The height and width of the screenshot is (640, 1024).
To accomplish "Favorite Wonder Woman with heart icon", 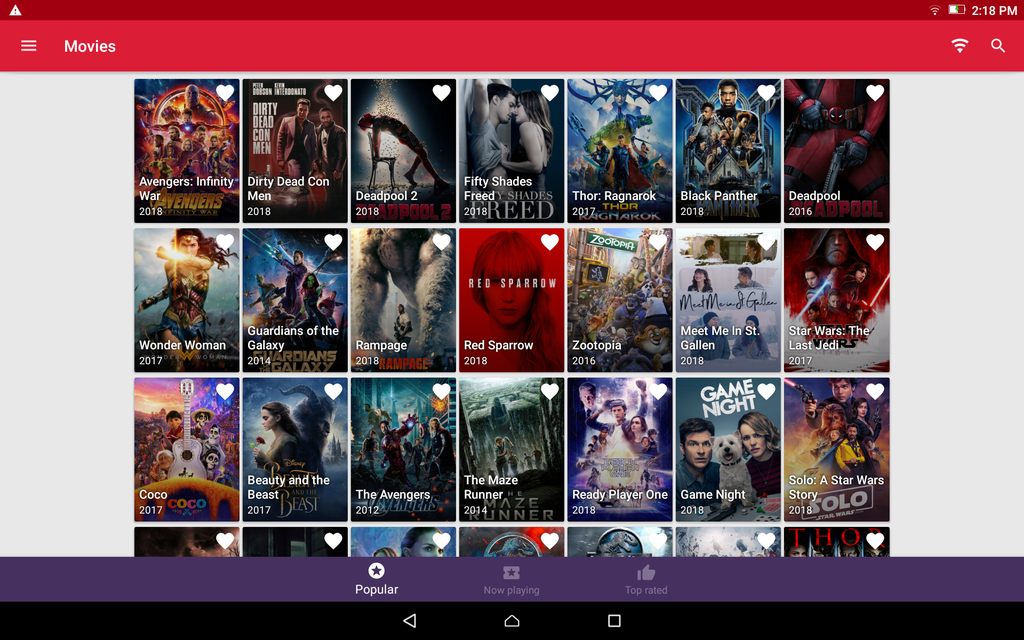I will [x=225, y=242].
